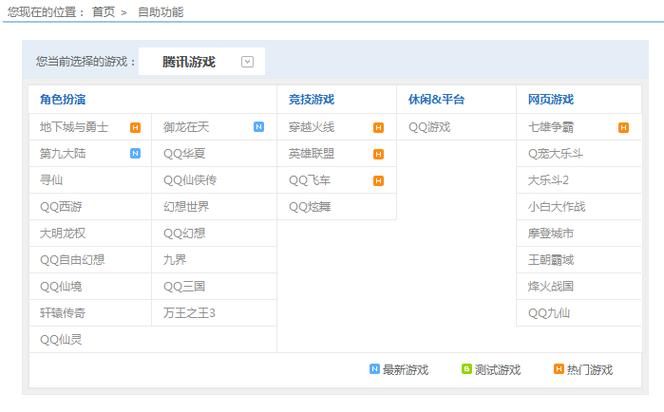Screen dimensions: 664x412
Task: Choose the game 轩辕传奇
Action: (63, 313)
